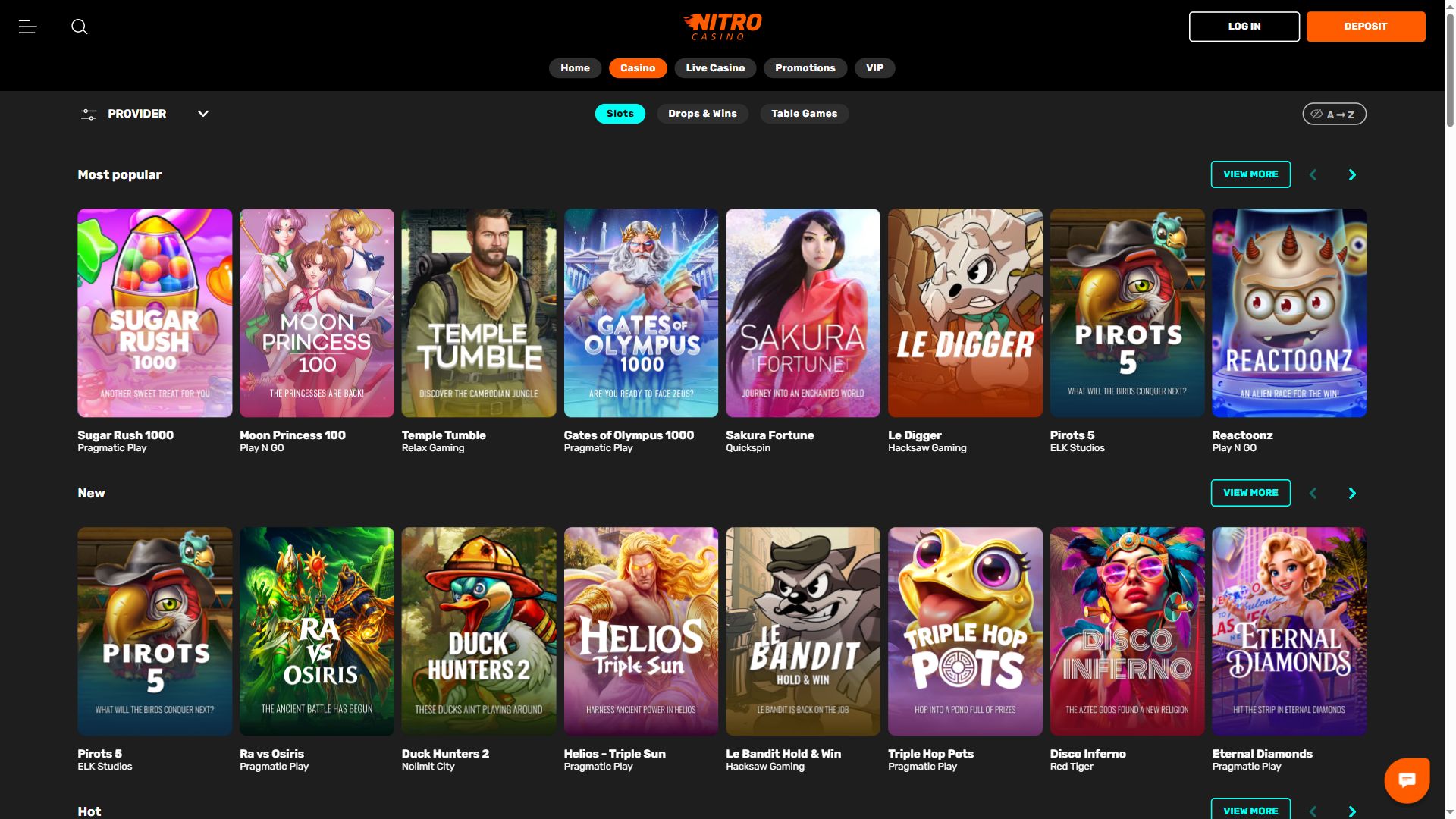Click the 'Temple Tumble' title text
1456x819 pixels.
[444, 435]
